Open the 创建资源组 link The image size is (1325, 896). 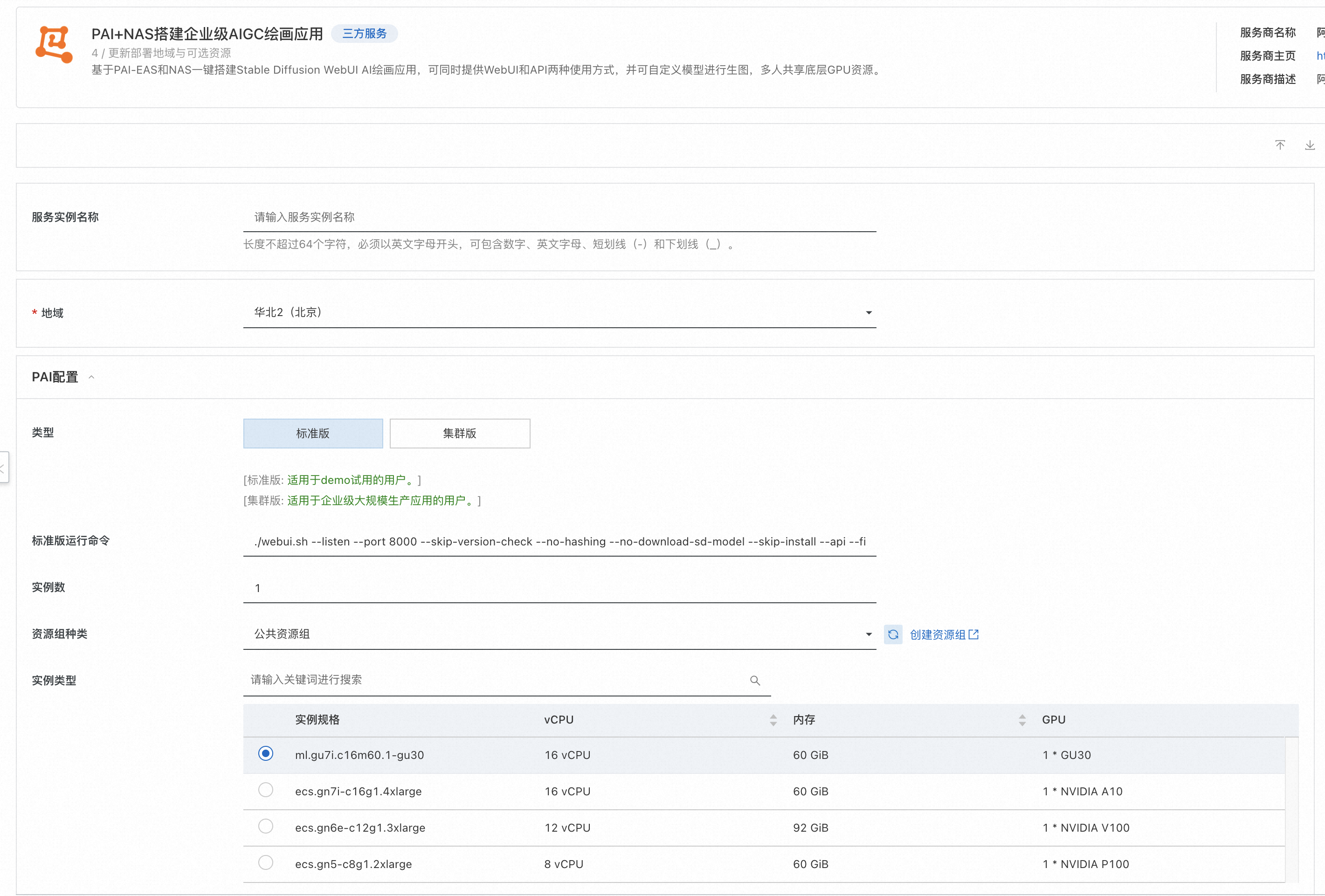coord(944,635)
